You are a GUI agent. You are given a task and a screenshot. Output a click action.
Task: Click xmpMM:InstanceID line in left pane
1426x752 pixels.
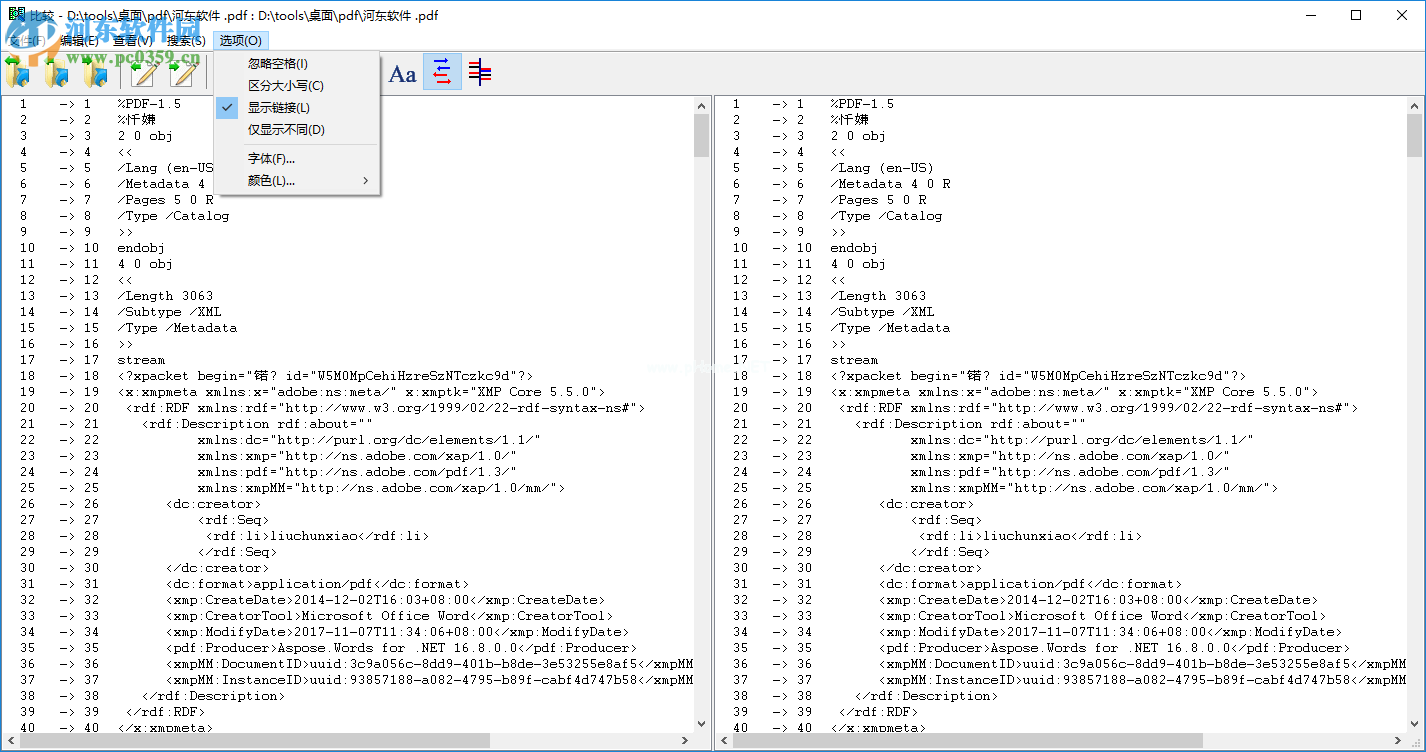point(429,680)
